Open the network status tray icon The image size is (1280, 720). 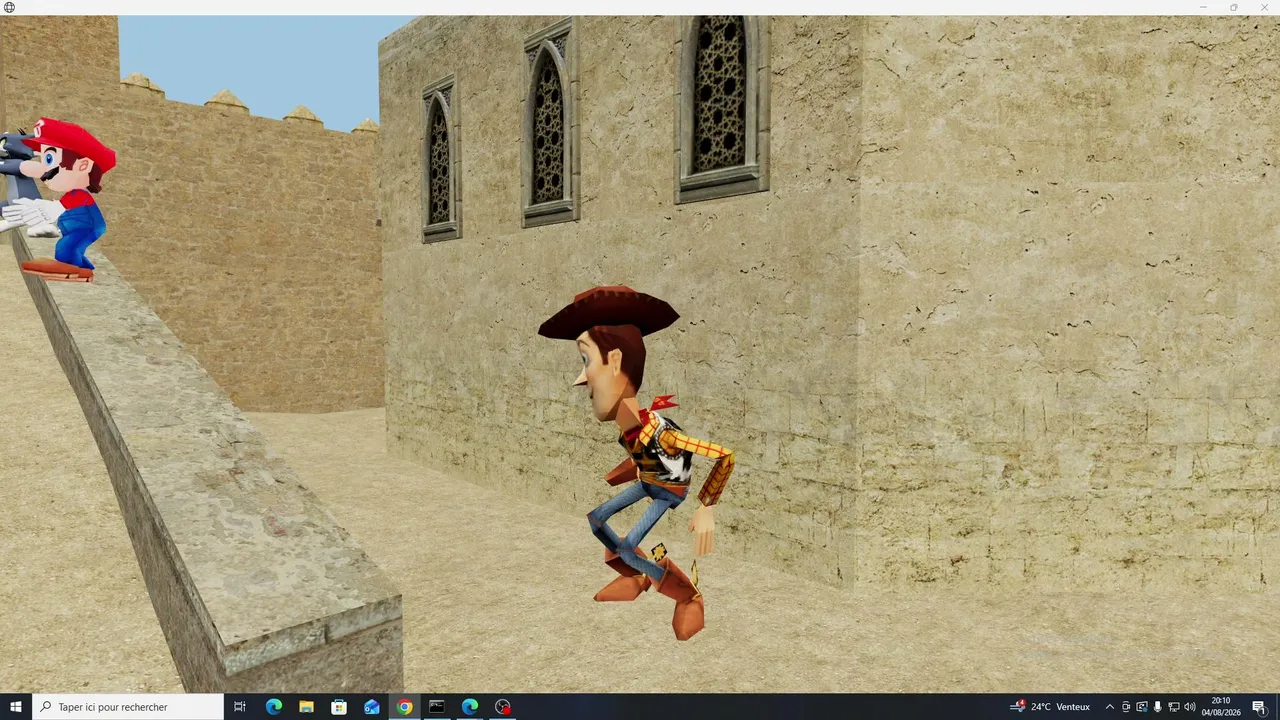click(x=1174, y=707)
